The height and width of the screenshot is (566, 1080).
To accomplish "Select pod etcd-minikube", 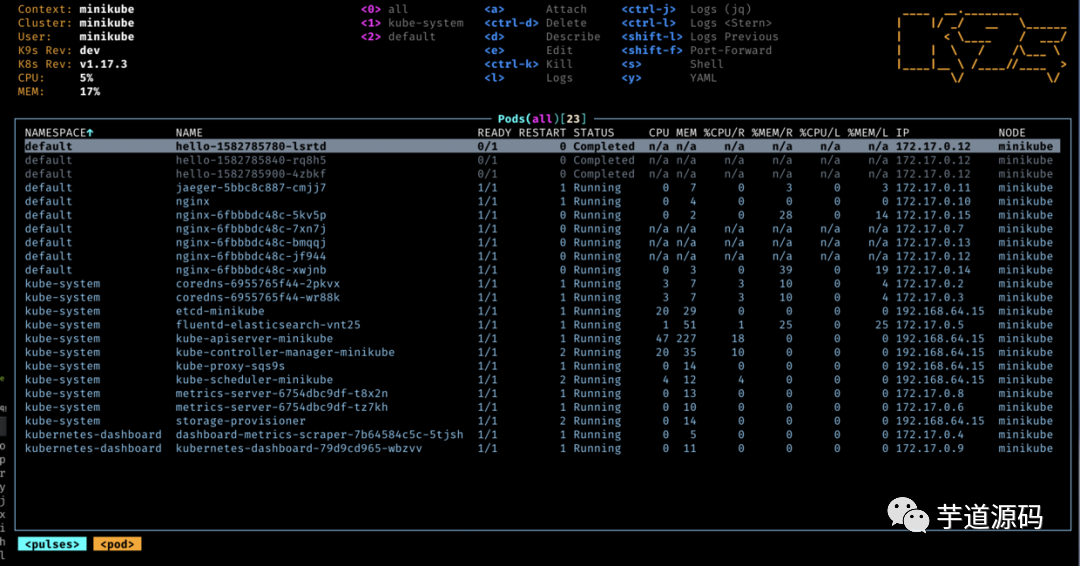I will point(542,311).
